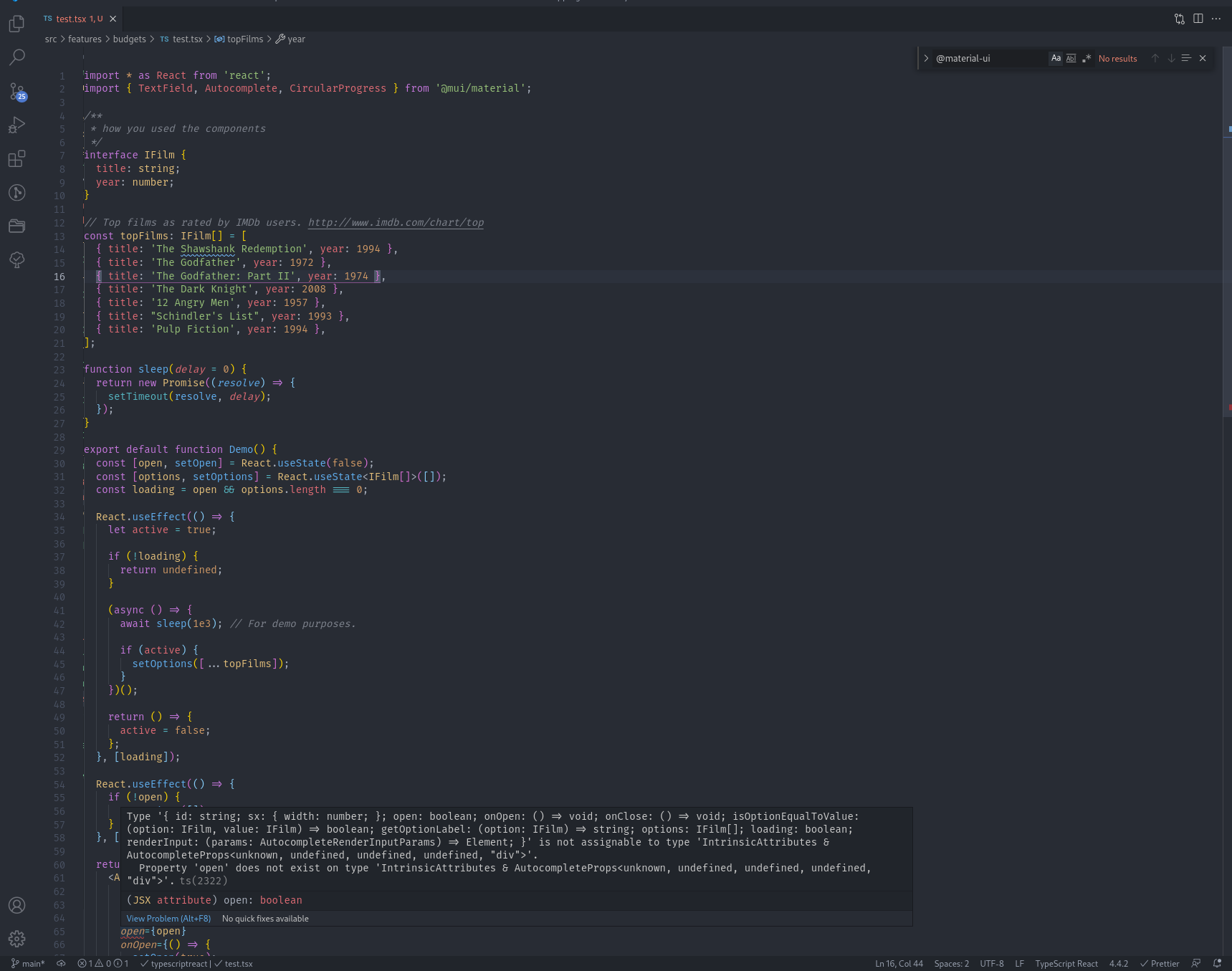Expand the replace field chevron in find widget
The width and height of the screenshot is (1232, 971).
(x=926, y=58)
